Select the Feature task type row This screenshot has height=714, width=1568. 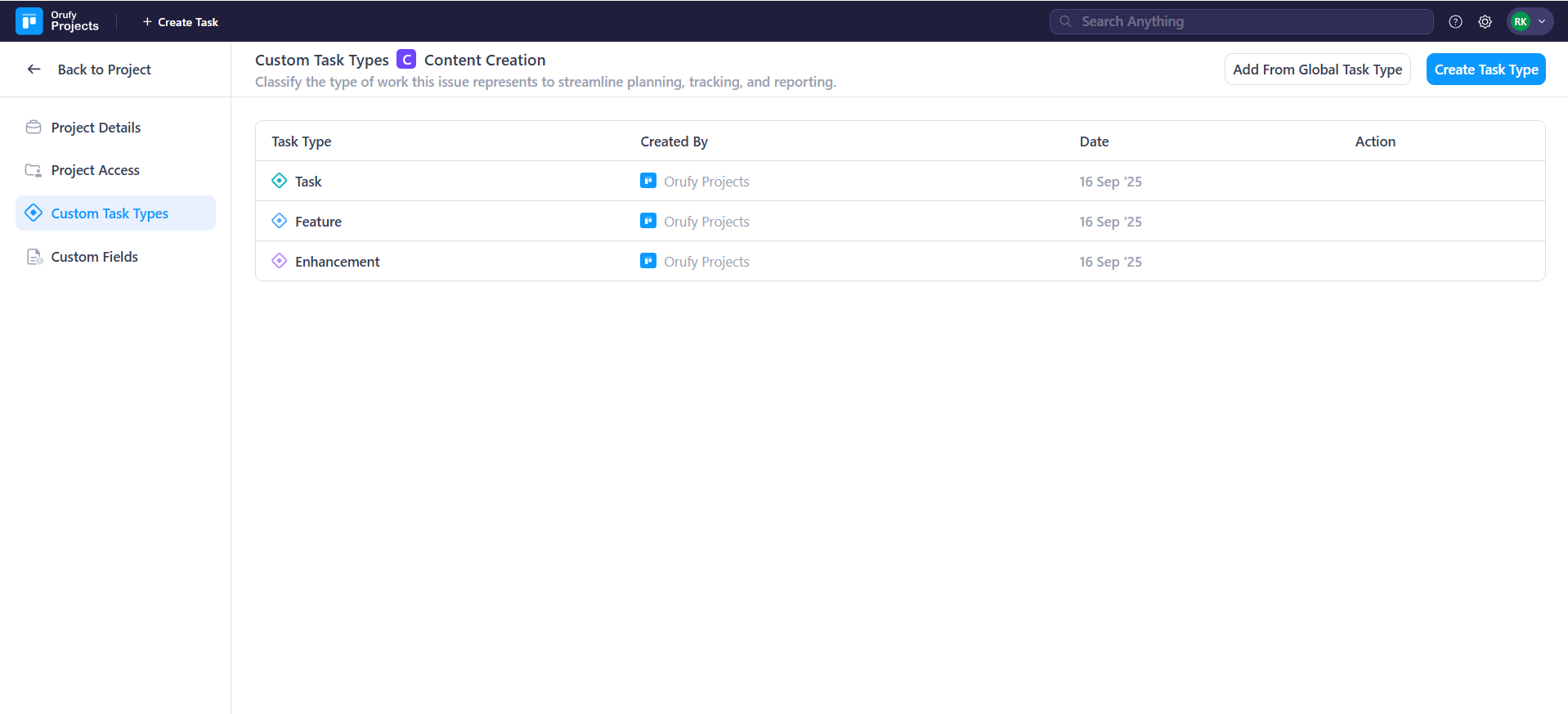pos(318,222)
